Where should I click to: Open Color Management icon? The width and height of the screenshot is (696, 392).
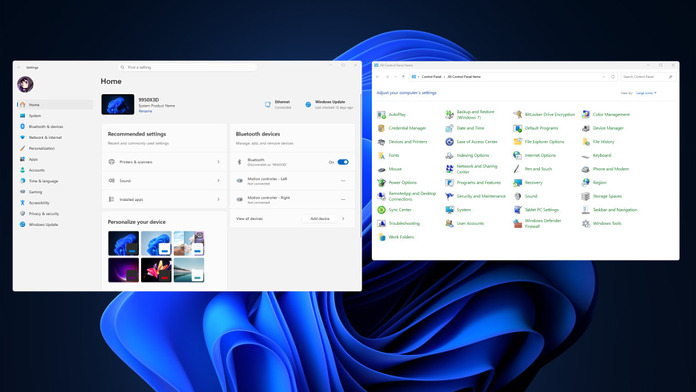pyautogui.click(x=586, y=115)
